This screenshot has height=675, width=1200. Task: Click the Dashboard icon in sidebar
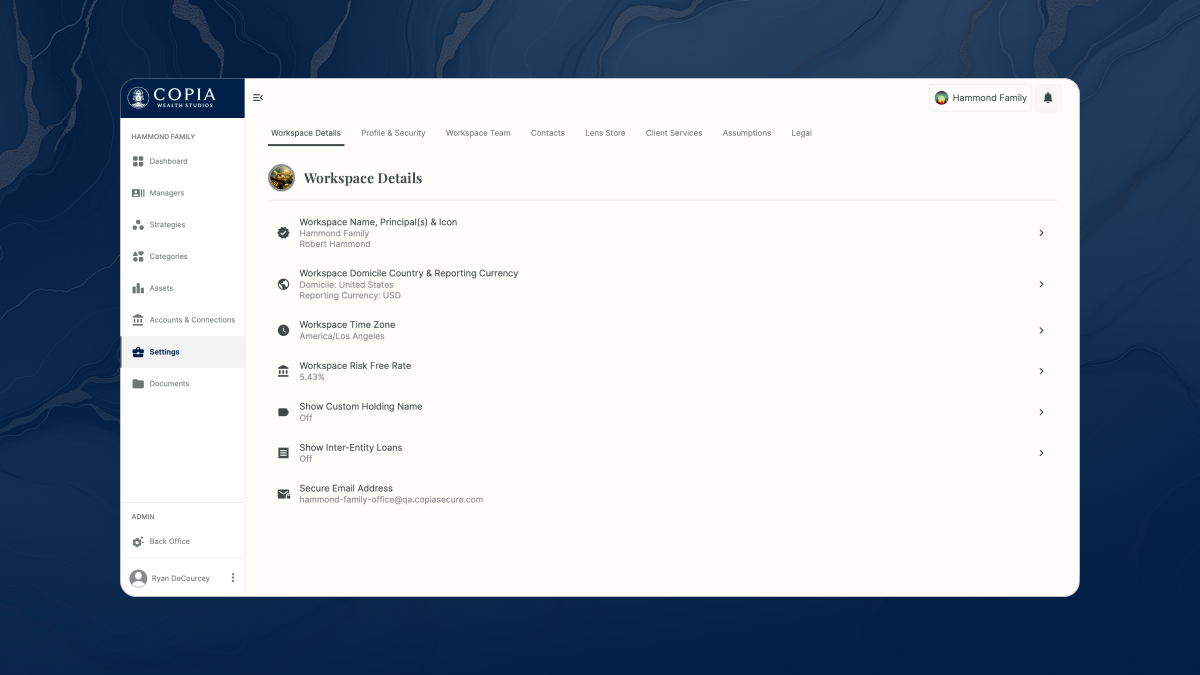[138, 161]
